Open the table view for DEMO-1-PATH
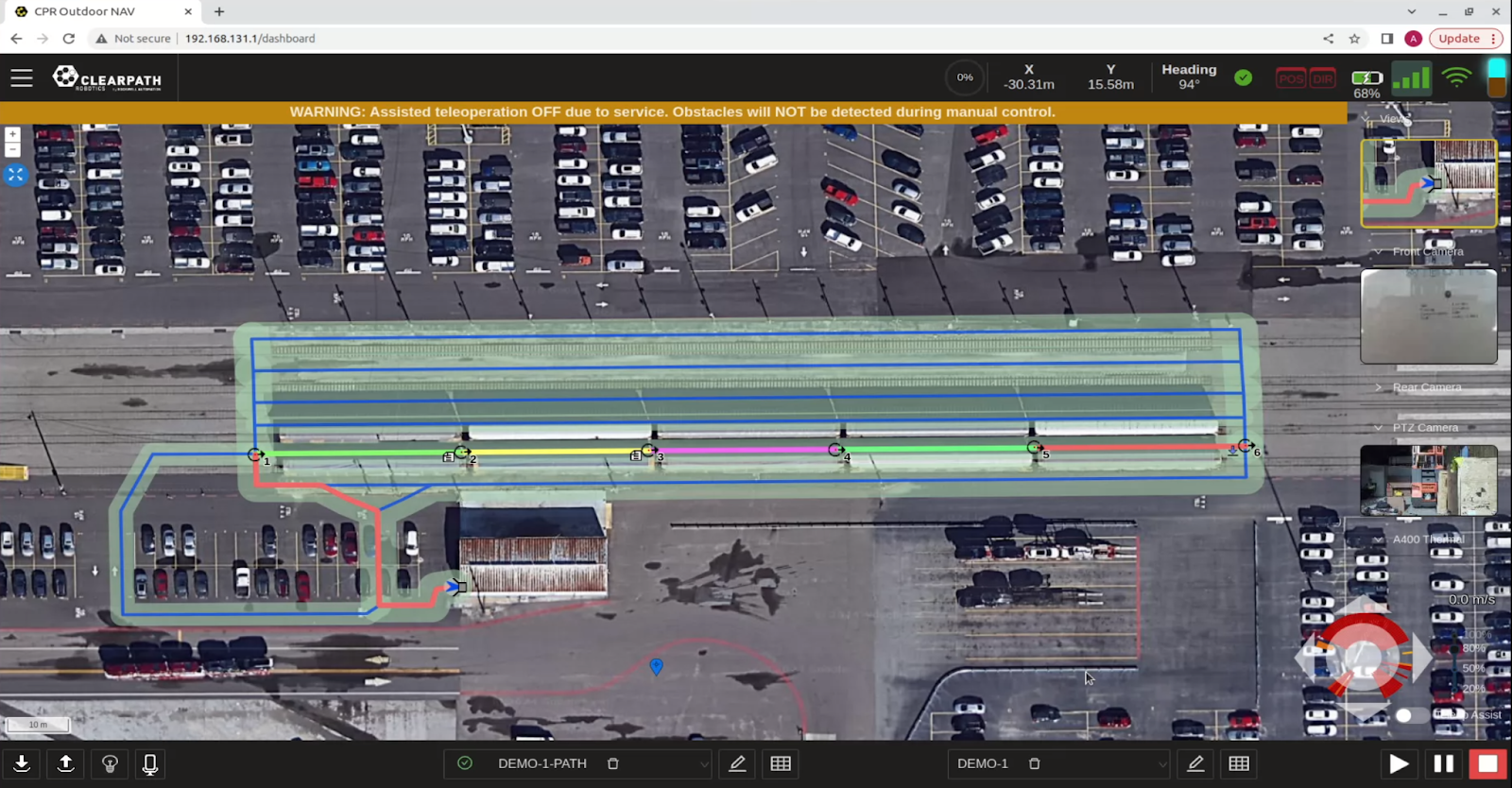The height and width of the screenshot is (788, 1512). (x=781, y=763)
